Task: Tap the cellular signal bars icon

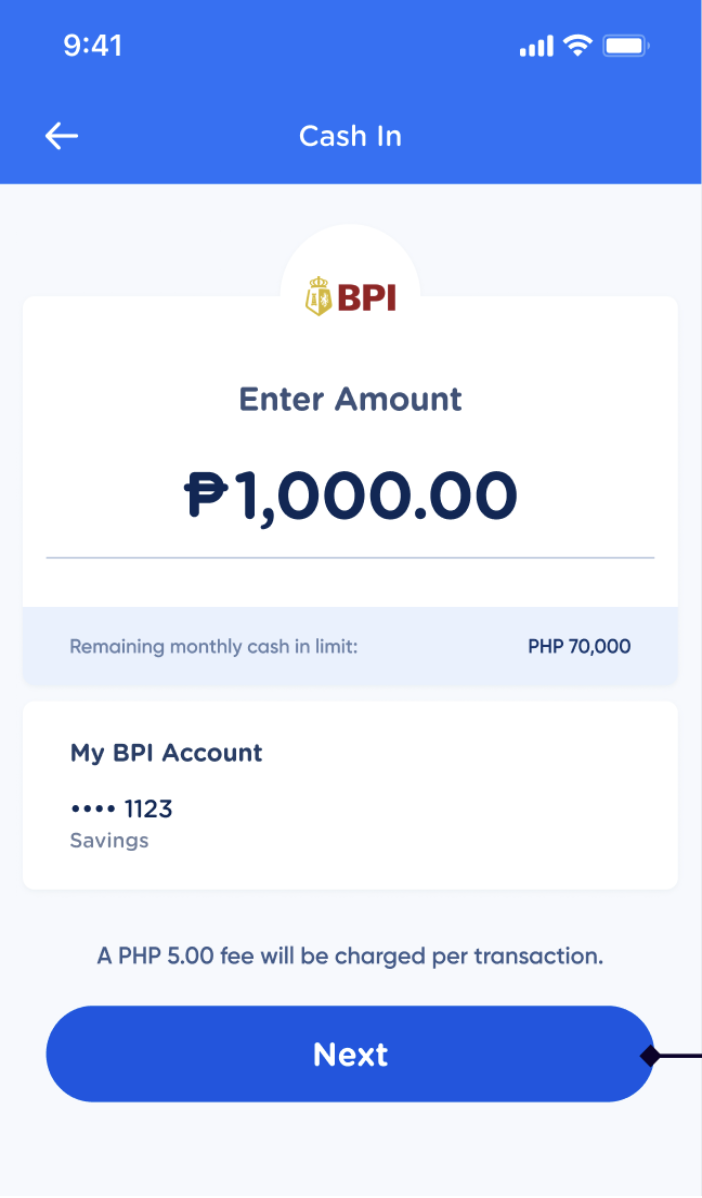Action: (x=533, y=44)
